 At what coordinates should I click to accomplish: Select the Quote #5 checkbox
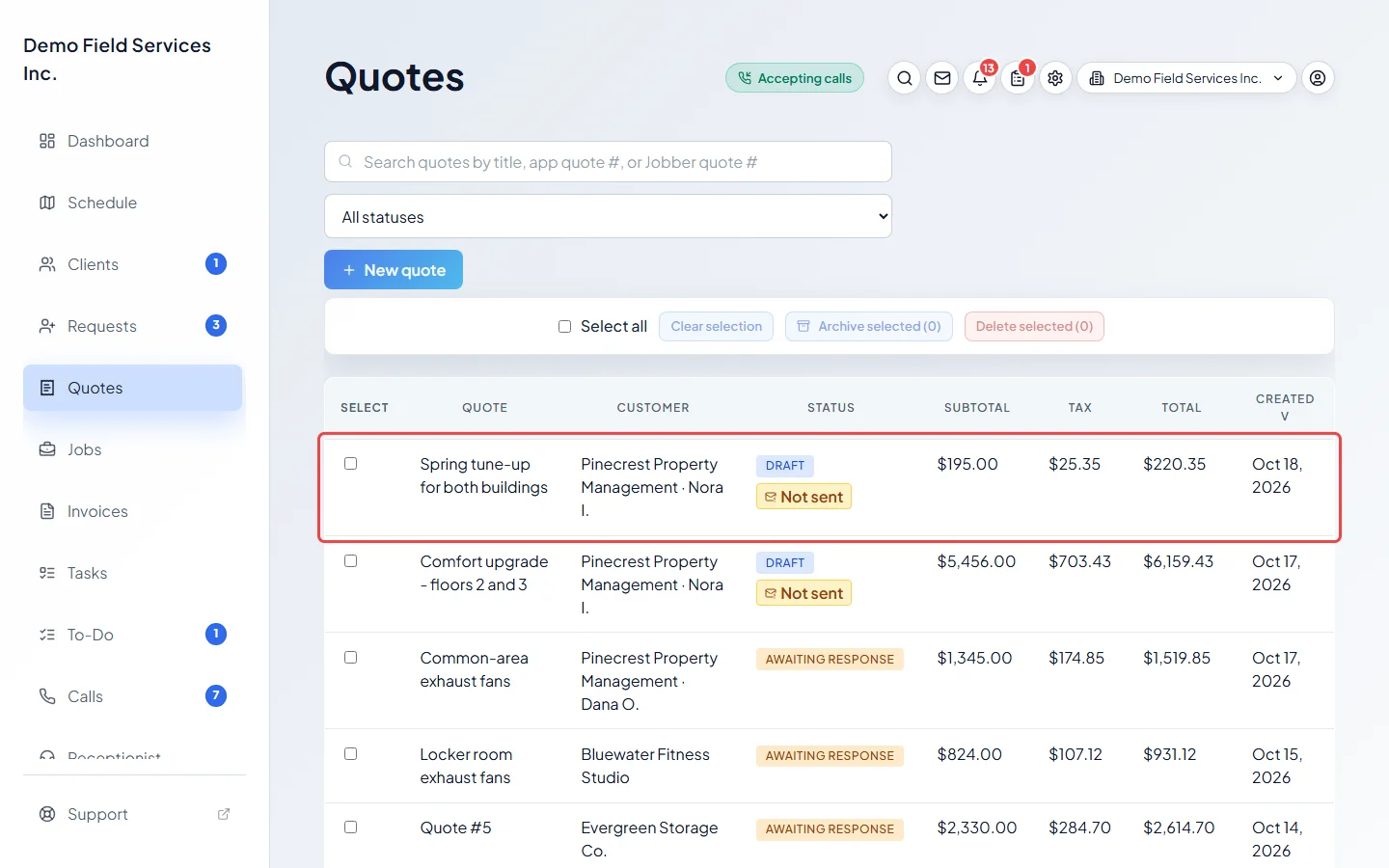click(x=351, y=827)
